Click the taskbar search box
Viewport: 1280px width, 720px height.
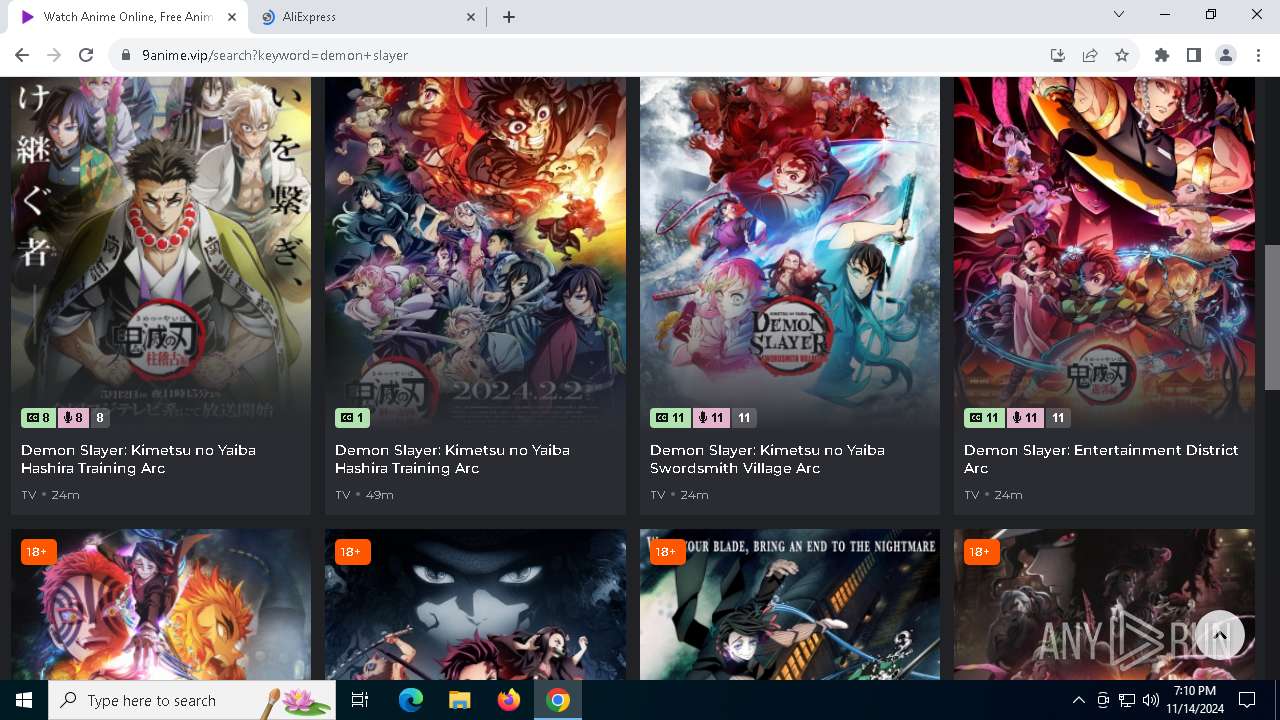(x=192, y=700)
